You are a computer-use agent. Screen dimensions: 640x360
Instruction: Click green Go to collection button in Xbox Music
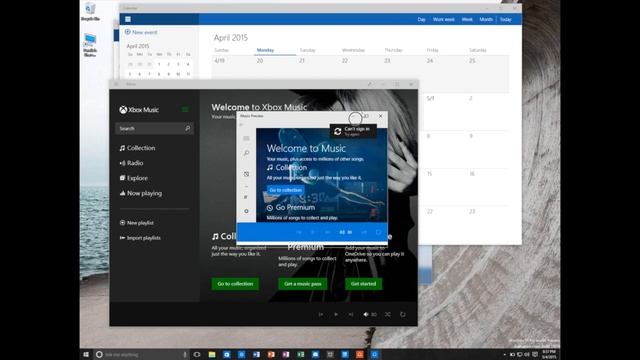click(x=235, y=284)
